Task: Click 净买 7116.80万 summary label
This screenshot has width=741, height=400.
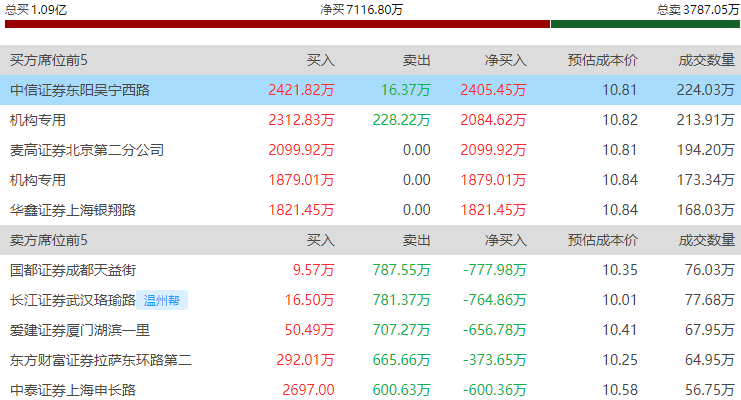Action: pyautogui.click(x=362, y=9)
